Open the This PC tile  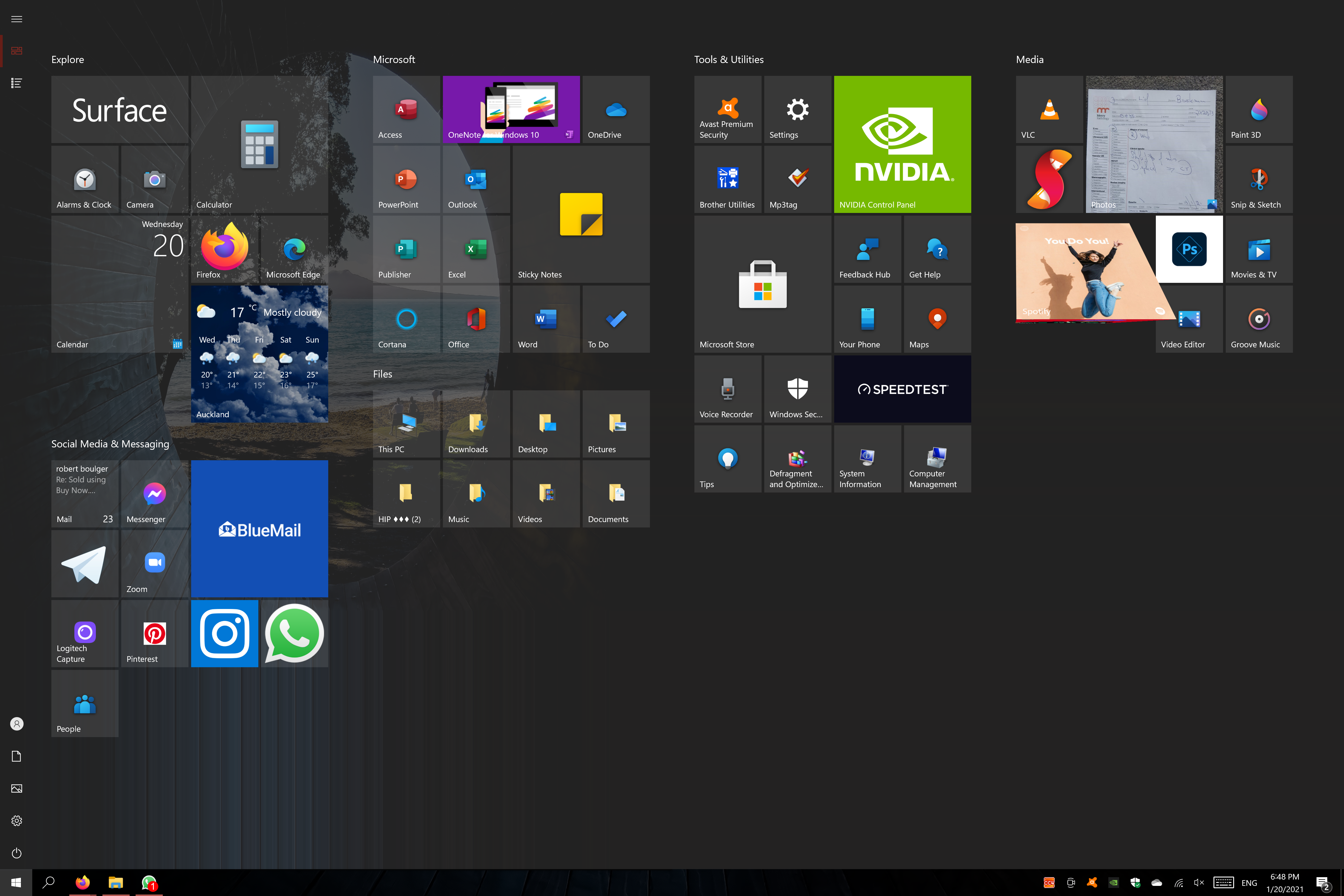[406, 424]
